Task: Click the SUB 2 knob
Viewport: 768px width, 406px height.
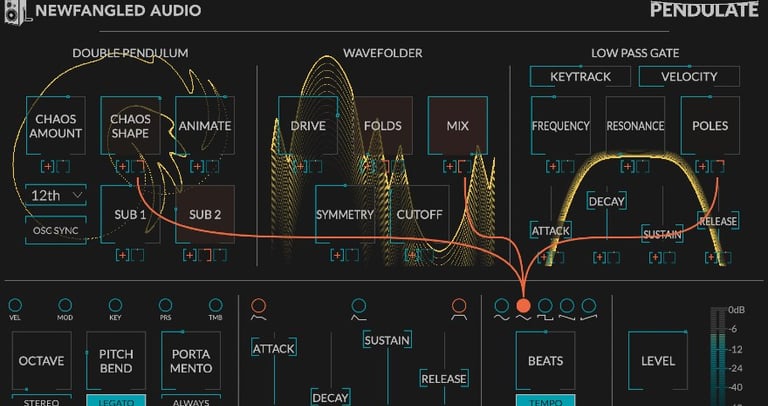Action: coord(205,215)
